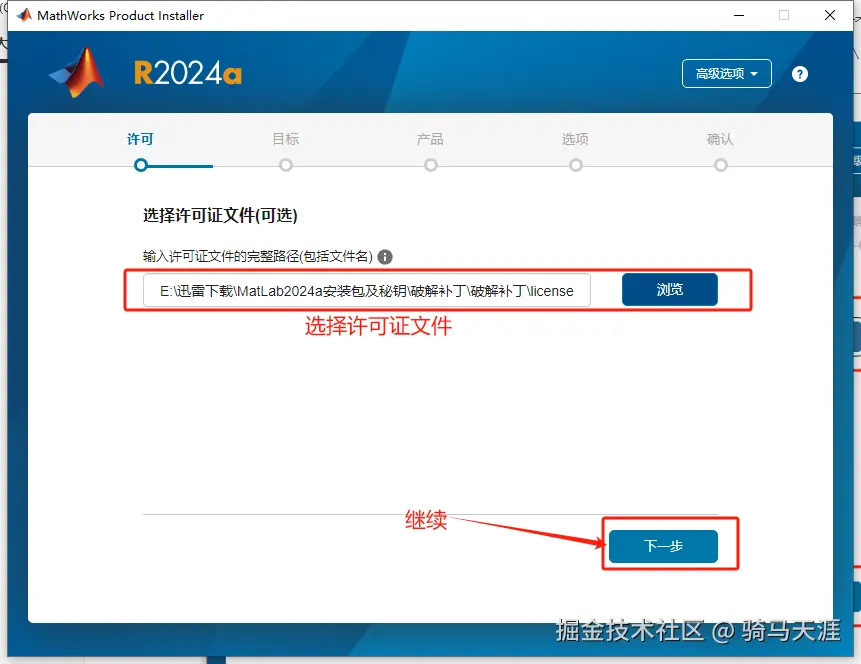This screenshot has width=861, height=664.
Task: Click the 产品 progress step circle
Action: (430, 165)
